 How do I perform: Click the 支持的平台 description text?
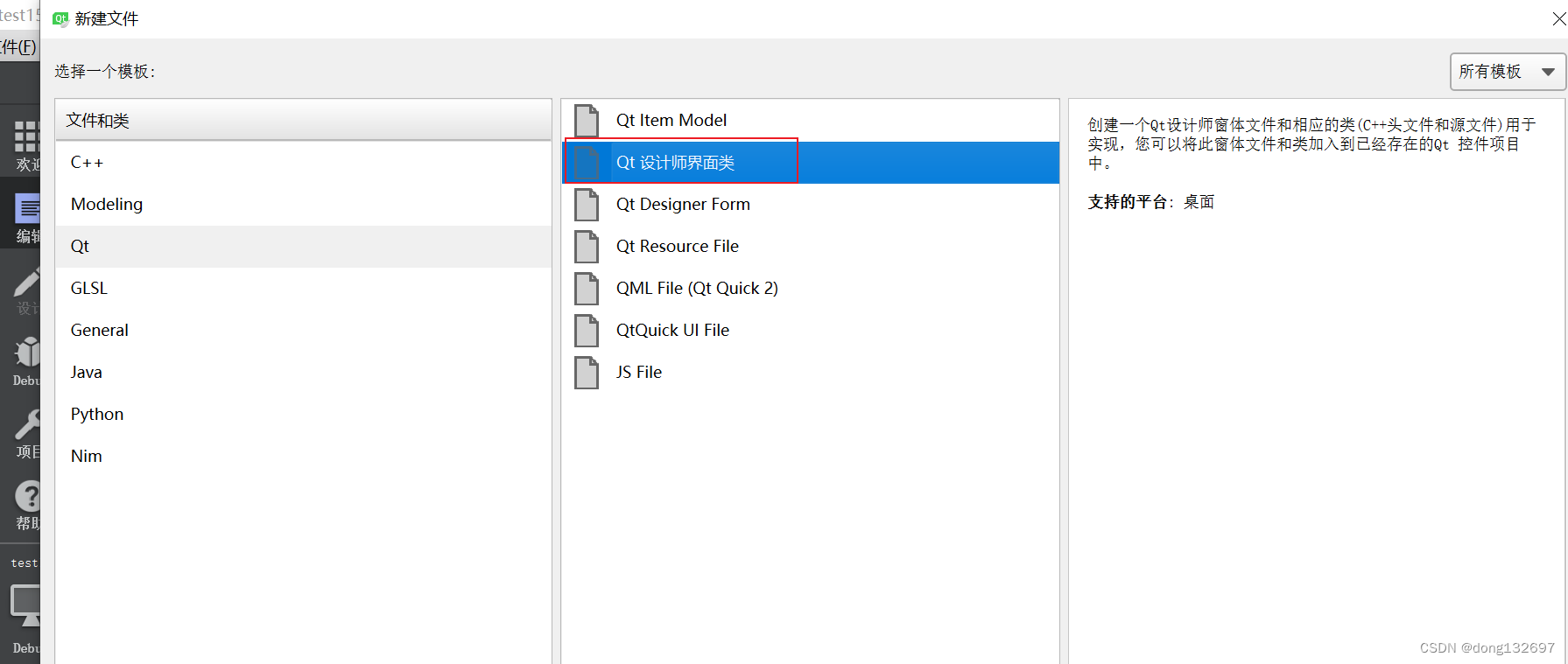coord(1150,202)
